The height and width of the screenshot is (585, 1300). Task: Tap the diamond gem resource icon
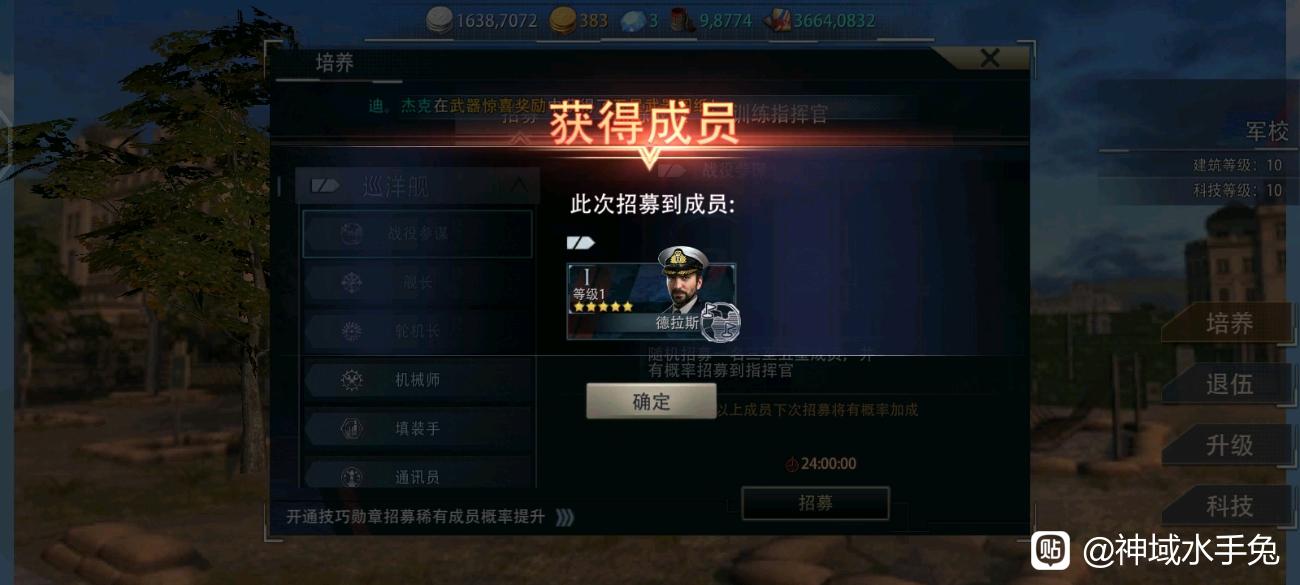tap(632, 20)
